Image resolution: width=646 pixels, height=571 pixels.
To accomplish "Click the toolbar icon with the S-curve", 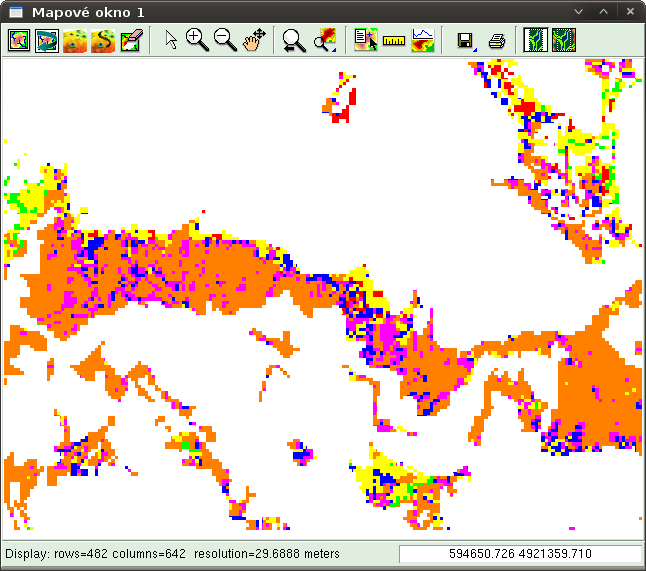I will (x=103, y=40).
